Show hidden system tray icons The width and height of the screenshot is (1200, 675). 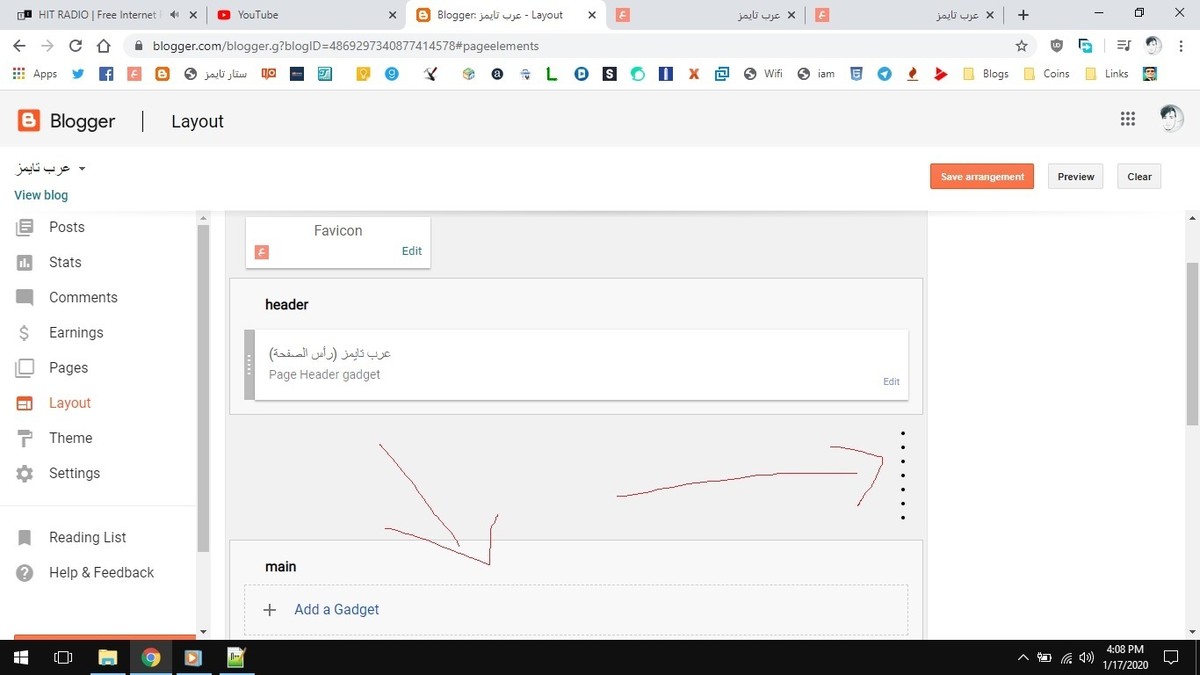click(x=1022, y=658)
